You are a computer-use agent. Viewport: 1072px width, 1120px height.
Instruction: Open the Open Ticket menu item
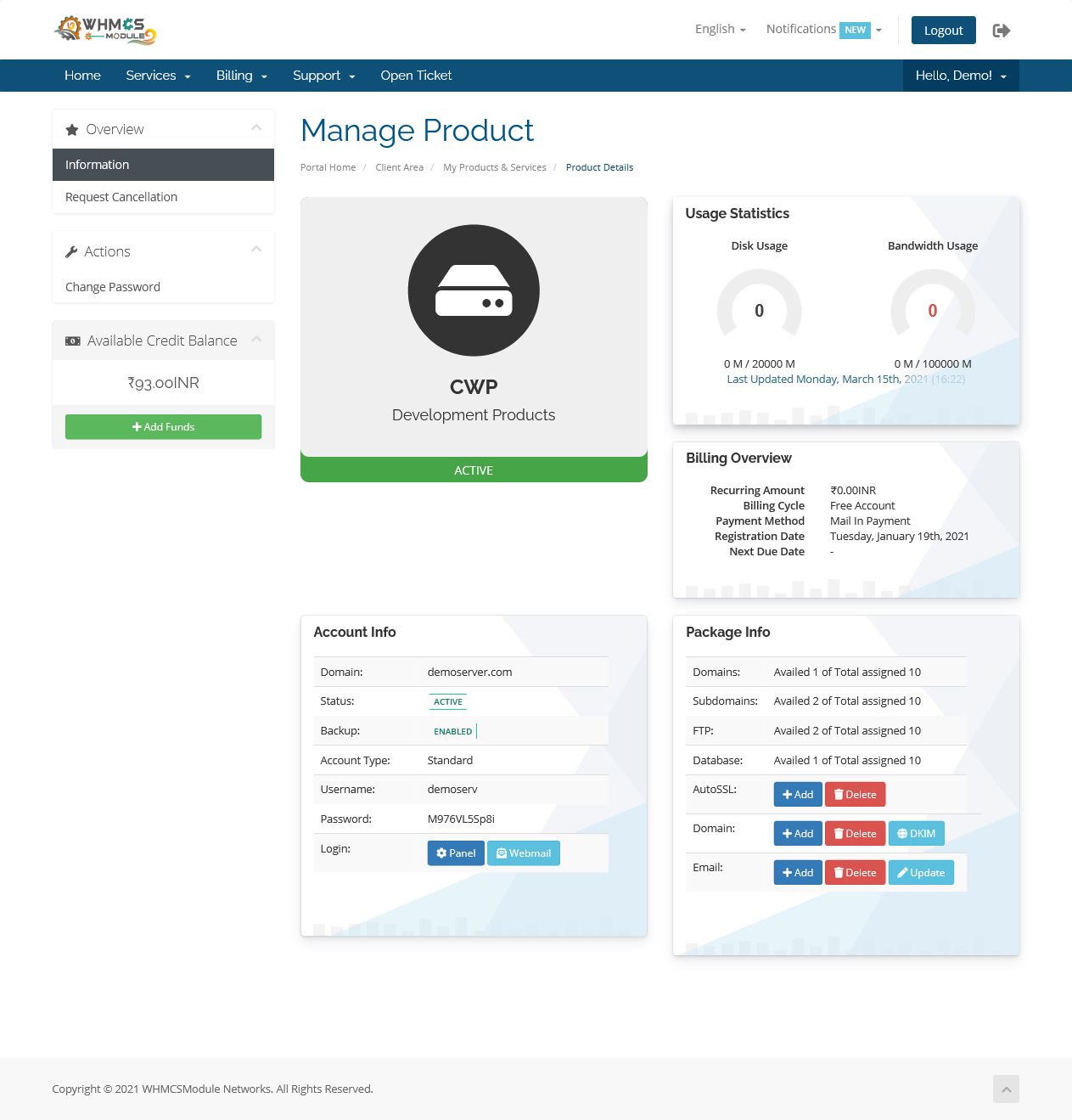pos(416,76)
